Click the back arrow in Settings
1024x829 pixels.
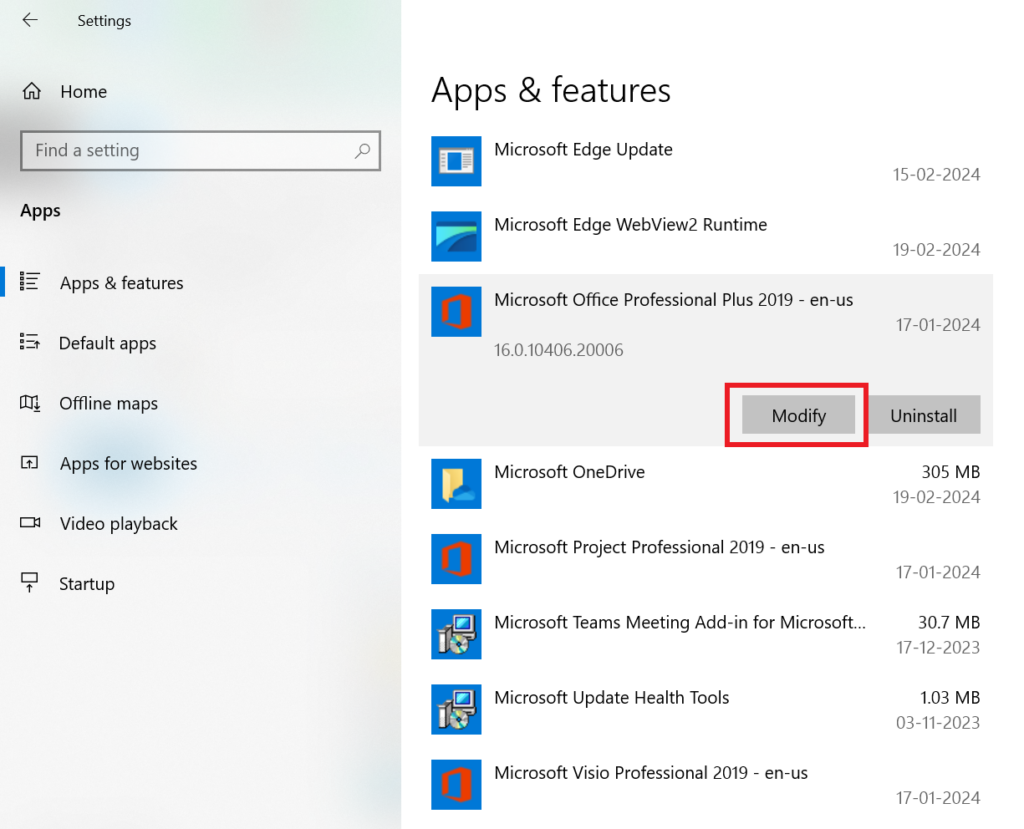coord(30,20)
